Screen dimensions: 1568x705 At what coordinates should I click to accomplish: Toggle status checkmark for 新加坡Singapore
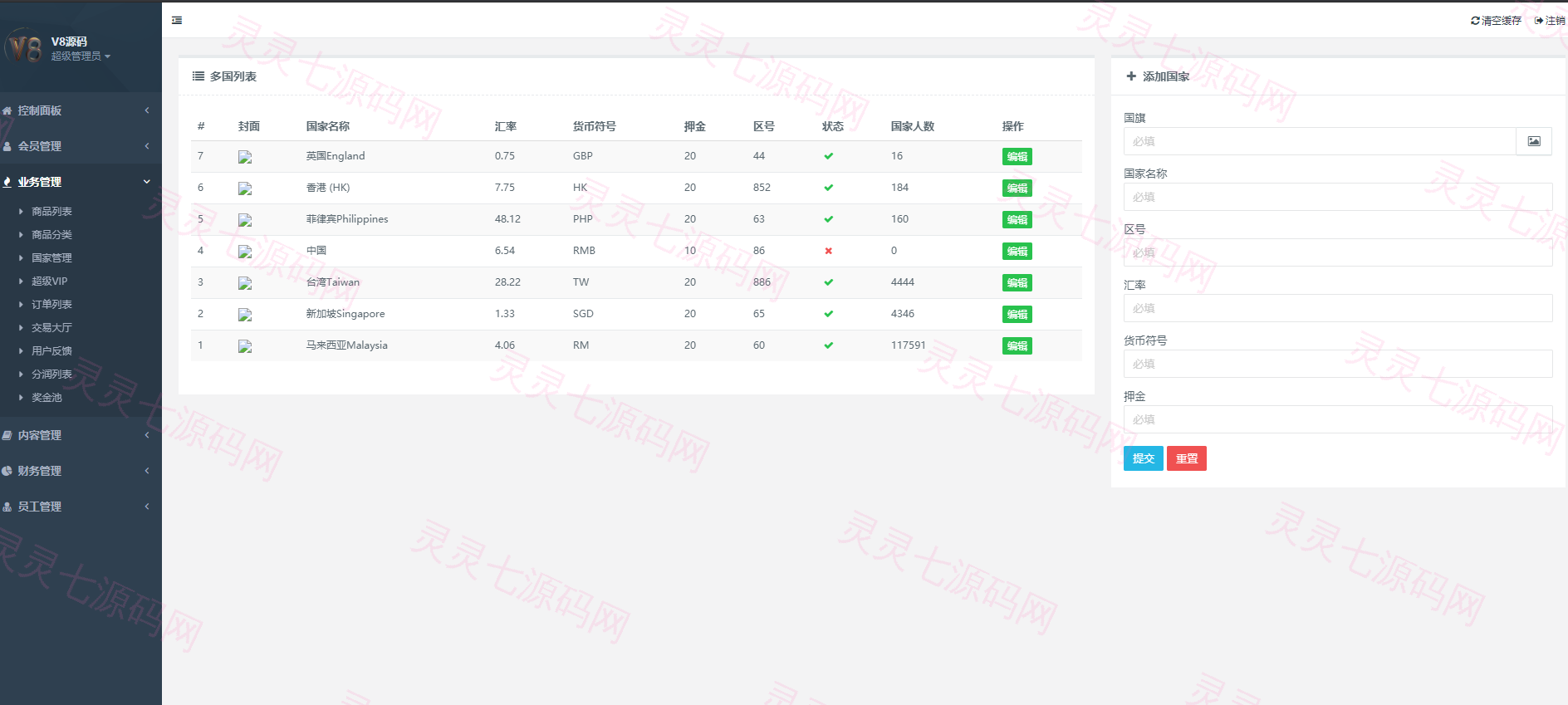click(828, 314)
